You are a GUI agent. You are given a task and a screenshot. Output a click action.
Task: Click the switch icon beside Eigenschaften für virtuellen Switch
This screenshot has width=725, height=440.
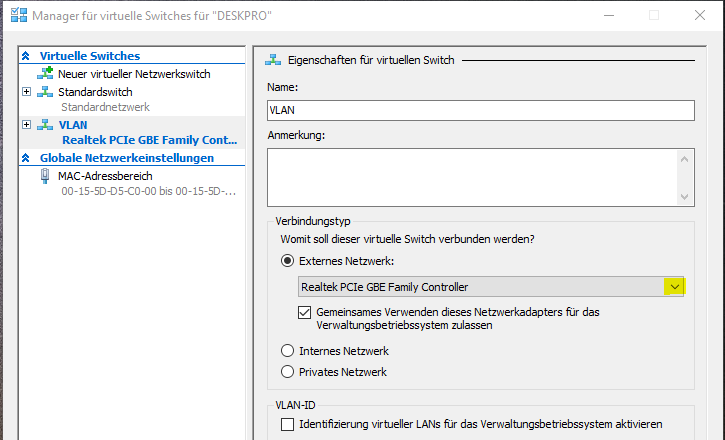point(273,60)
